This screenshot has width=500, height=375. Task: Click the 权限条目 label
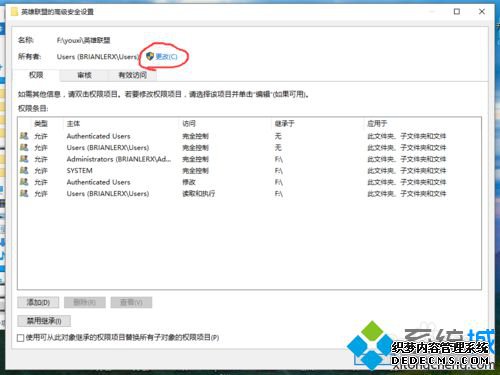point(33,108)
